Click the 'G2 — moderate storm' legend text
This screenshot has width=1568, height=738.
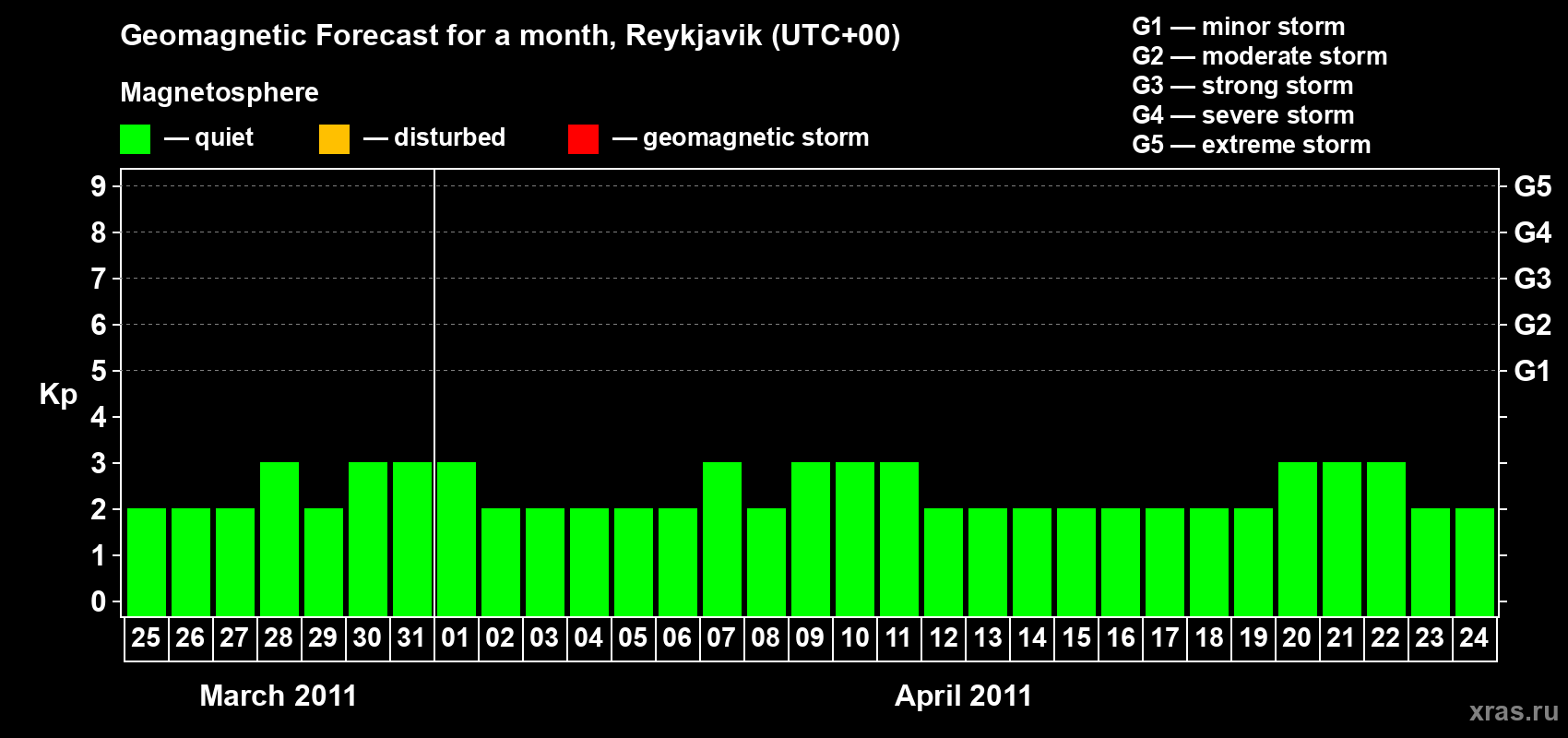click(1260, 56)
